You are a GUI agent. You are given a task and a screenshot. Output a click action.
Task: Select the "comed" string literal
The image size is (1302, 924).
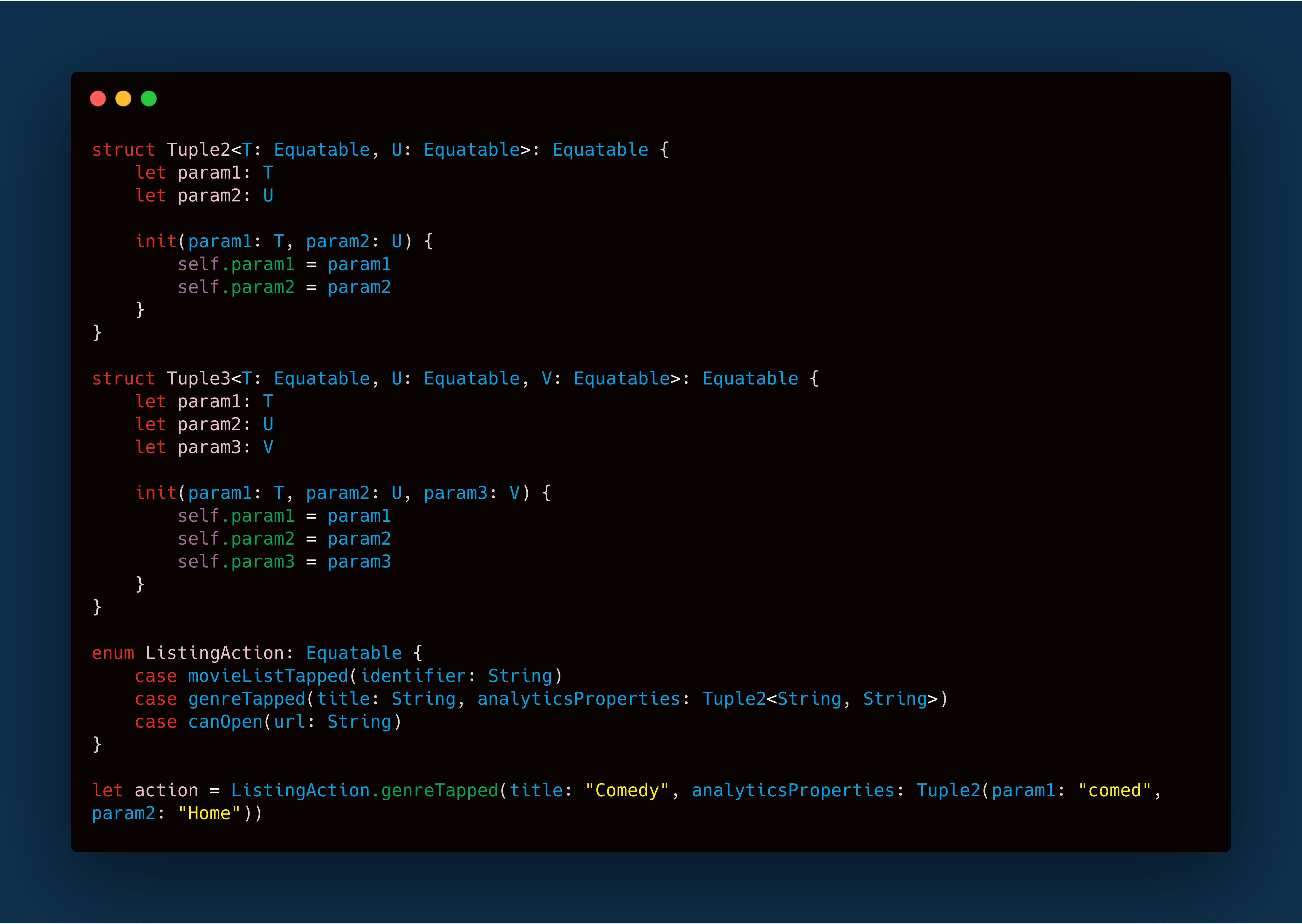click(1116, 790)
